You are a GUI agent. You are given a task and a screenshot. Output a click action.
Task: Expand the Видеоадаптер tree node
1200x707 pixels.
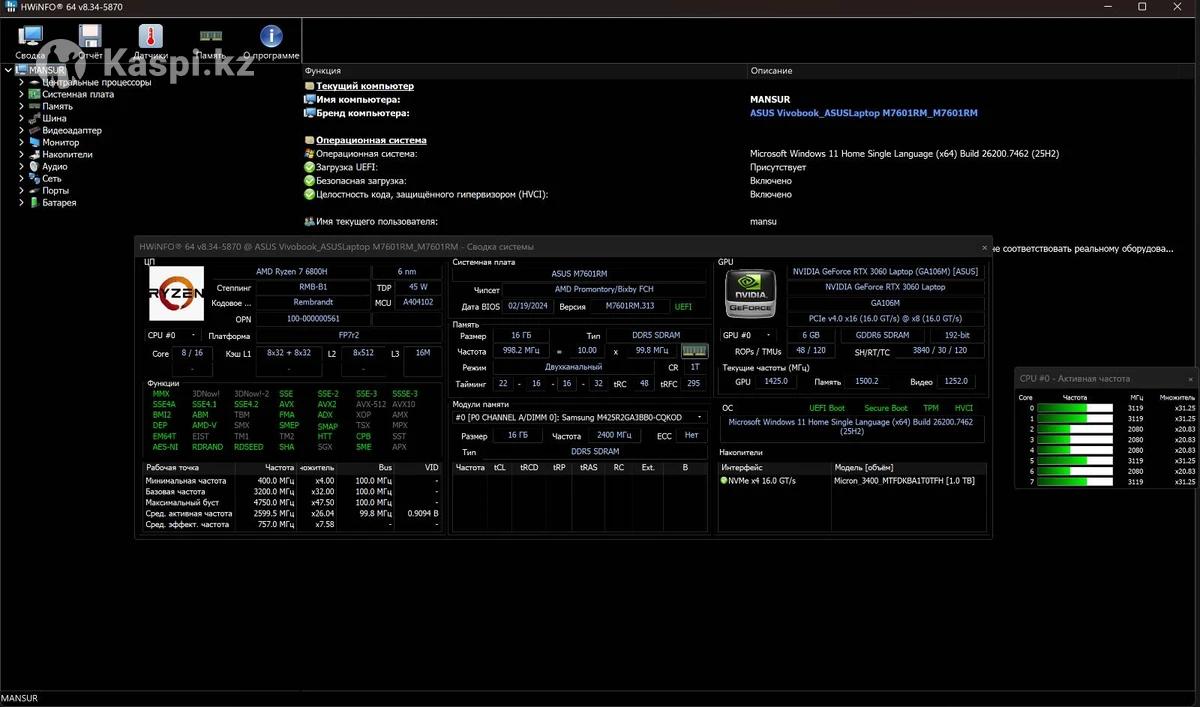[21, 130]
